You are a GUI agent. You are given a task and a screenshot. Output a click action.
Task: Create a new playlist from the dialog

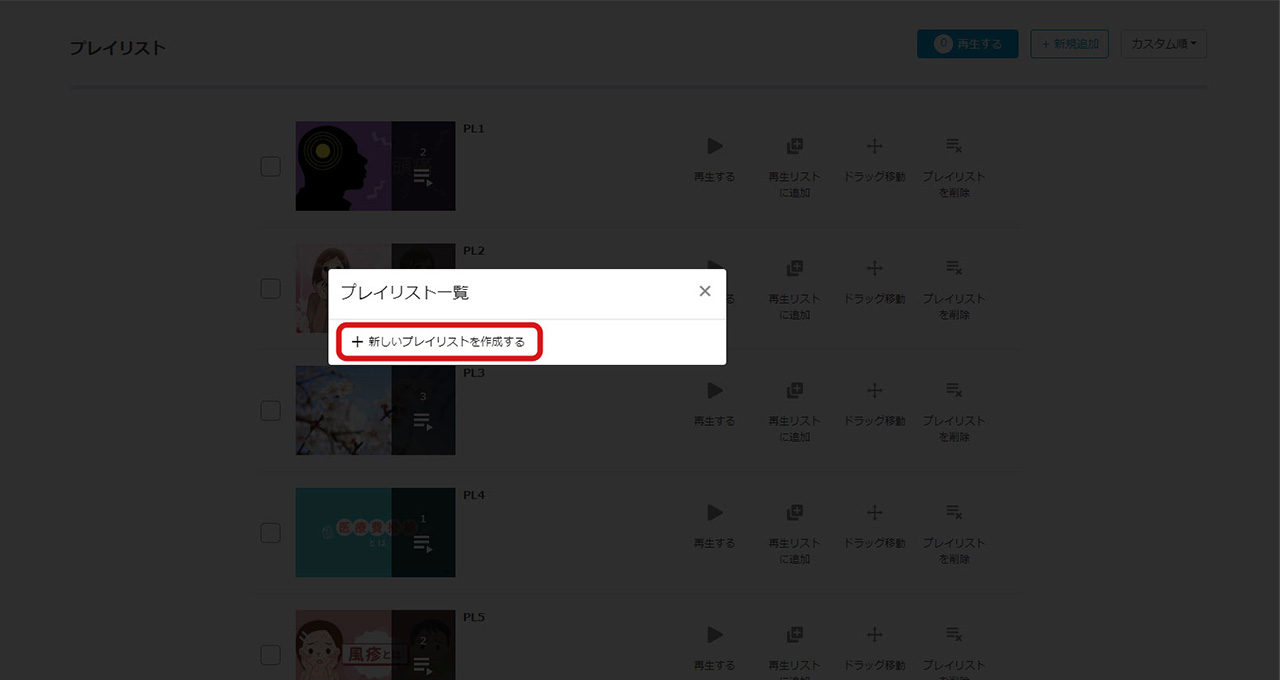click(x=438, y=342)
